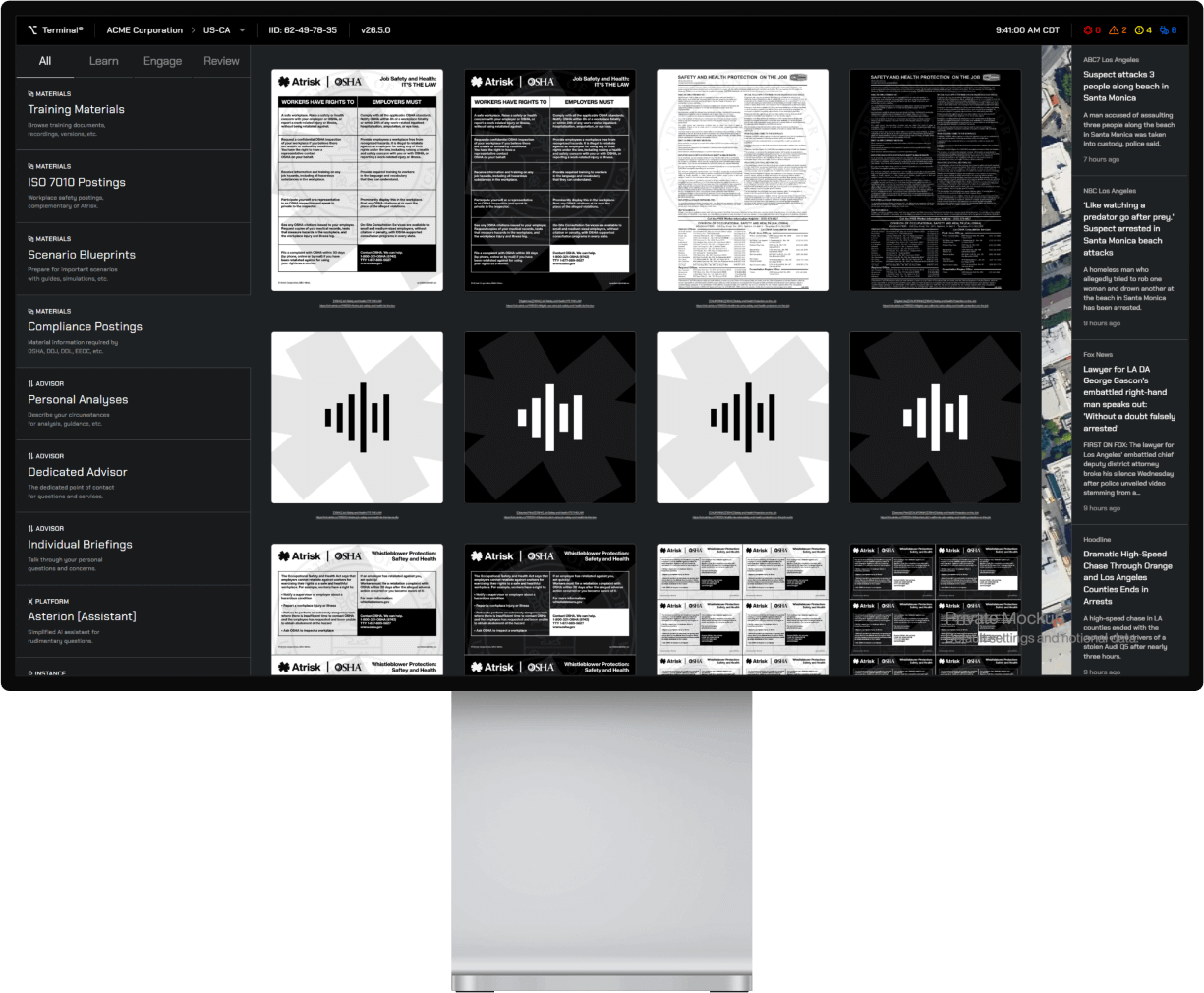This screenshot has height=993, width=1204.
Task: Switch to the Learn tab
Action: click(x=103, y=61)
